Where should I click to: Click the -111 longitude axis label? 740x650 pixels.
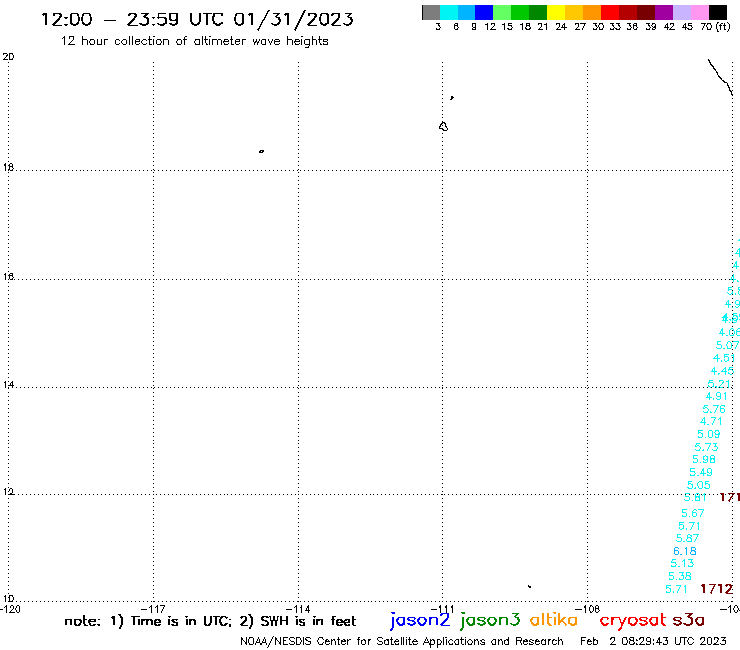point(442,609)
